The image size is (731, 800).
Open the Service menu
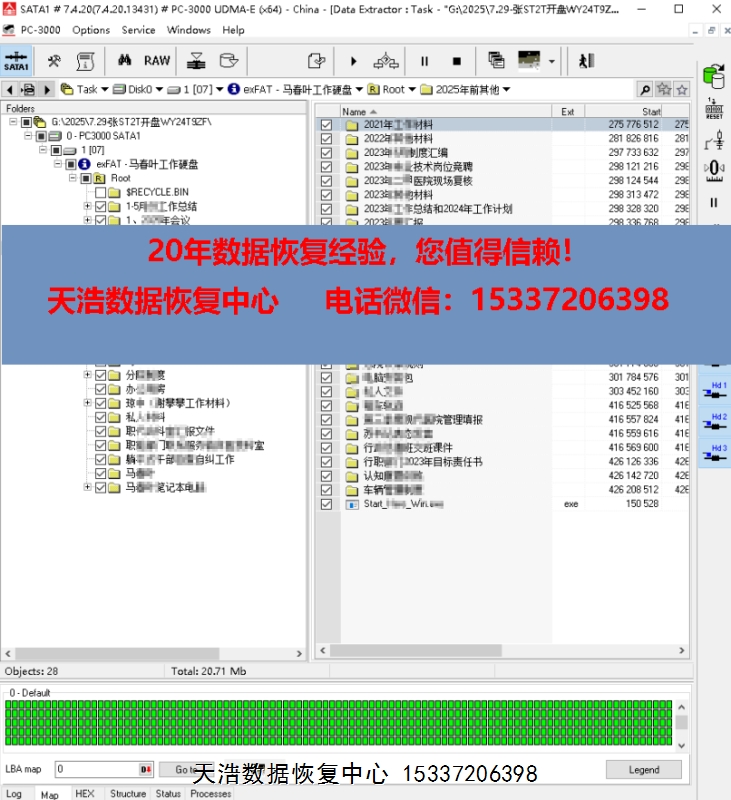pyautogui.click(x=139, y=30)
